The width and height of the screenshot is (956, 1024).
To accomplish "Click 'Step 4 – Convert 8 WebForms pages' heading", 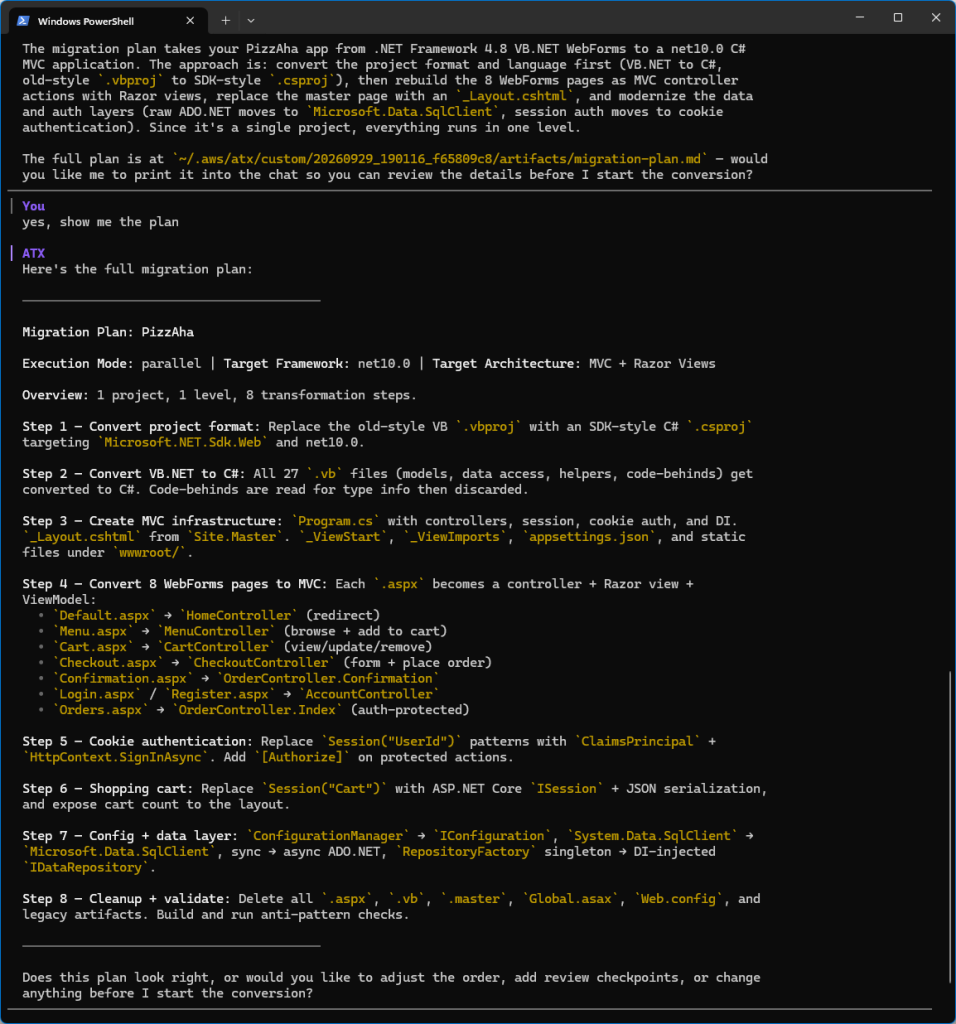I will (x=175, y=584).
